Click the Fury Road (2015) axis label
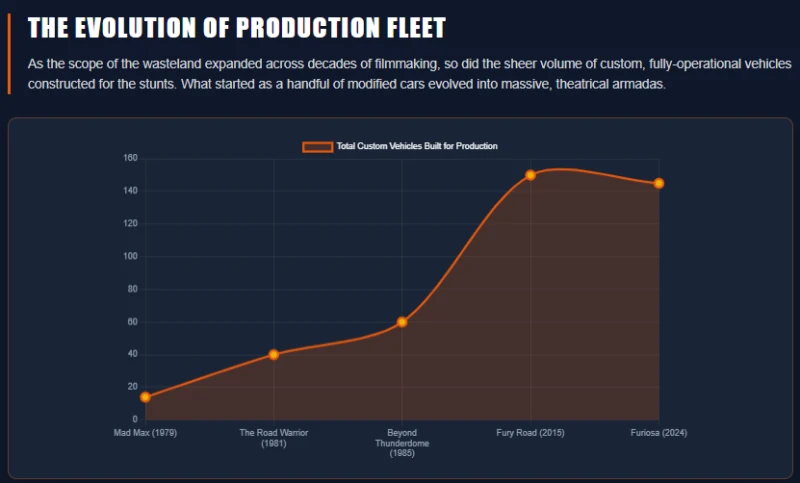The height and width of the screenshot is (483, 800). click(x=531, y=433)
